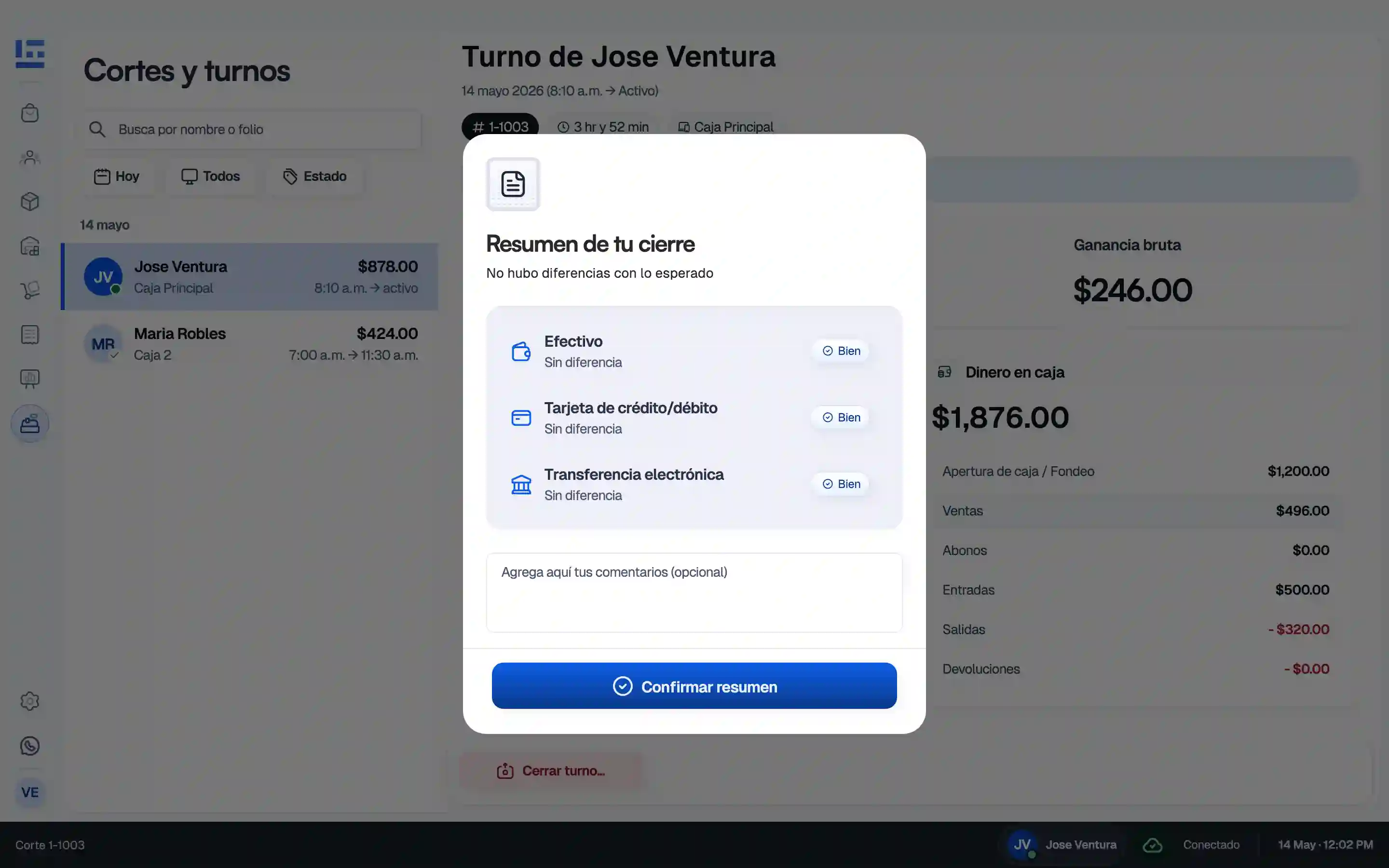Click the bank icon beside Transferencia electrónica

coord(521,485)
